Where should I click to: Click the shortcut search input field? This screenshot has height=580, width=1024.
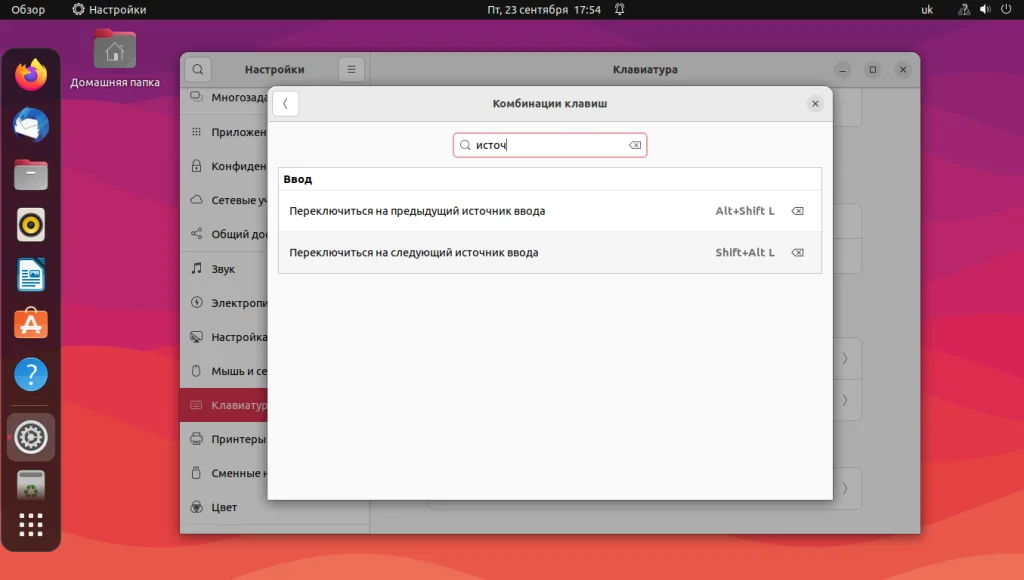point(550,145)
